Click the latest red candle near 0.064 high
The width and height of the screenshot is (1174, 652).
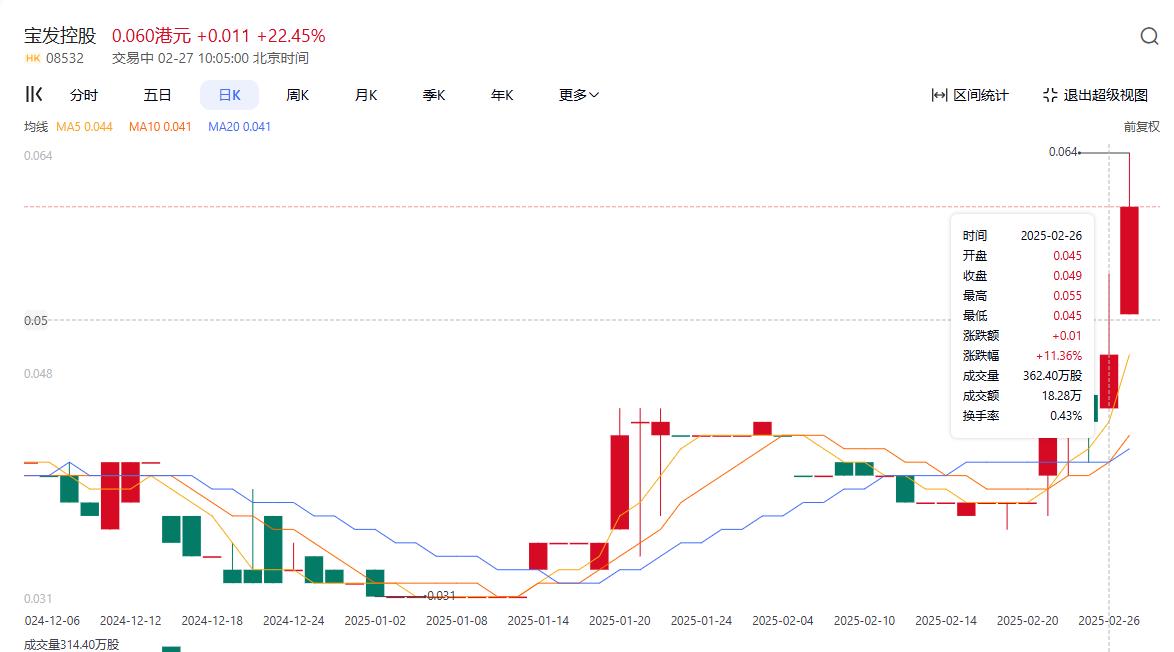[1129, 260]
